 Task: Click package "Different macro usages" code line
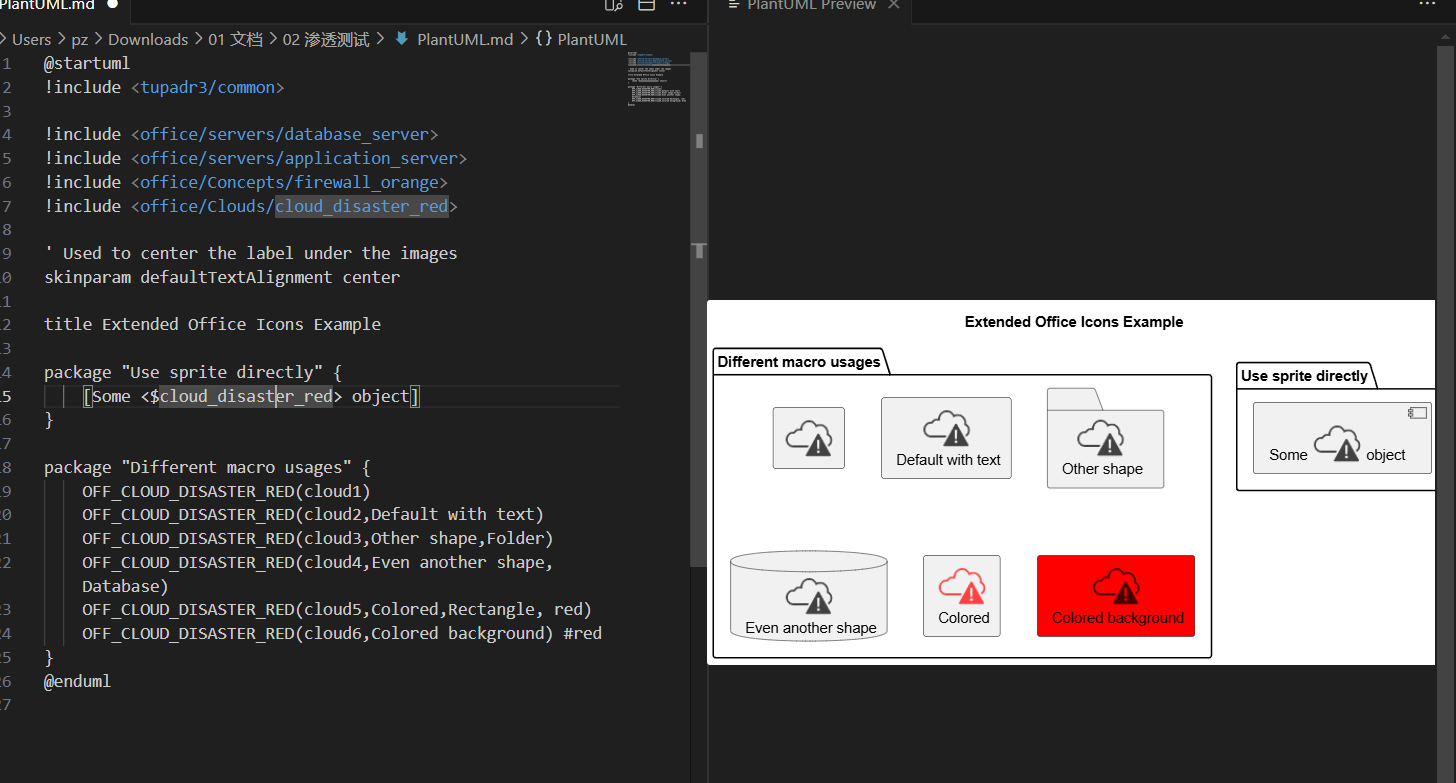coord(207,467)
